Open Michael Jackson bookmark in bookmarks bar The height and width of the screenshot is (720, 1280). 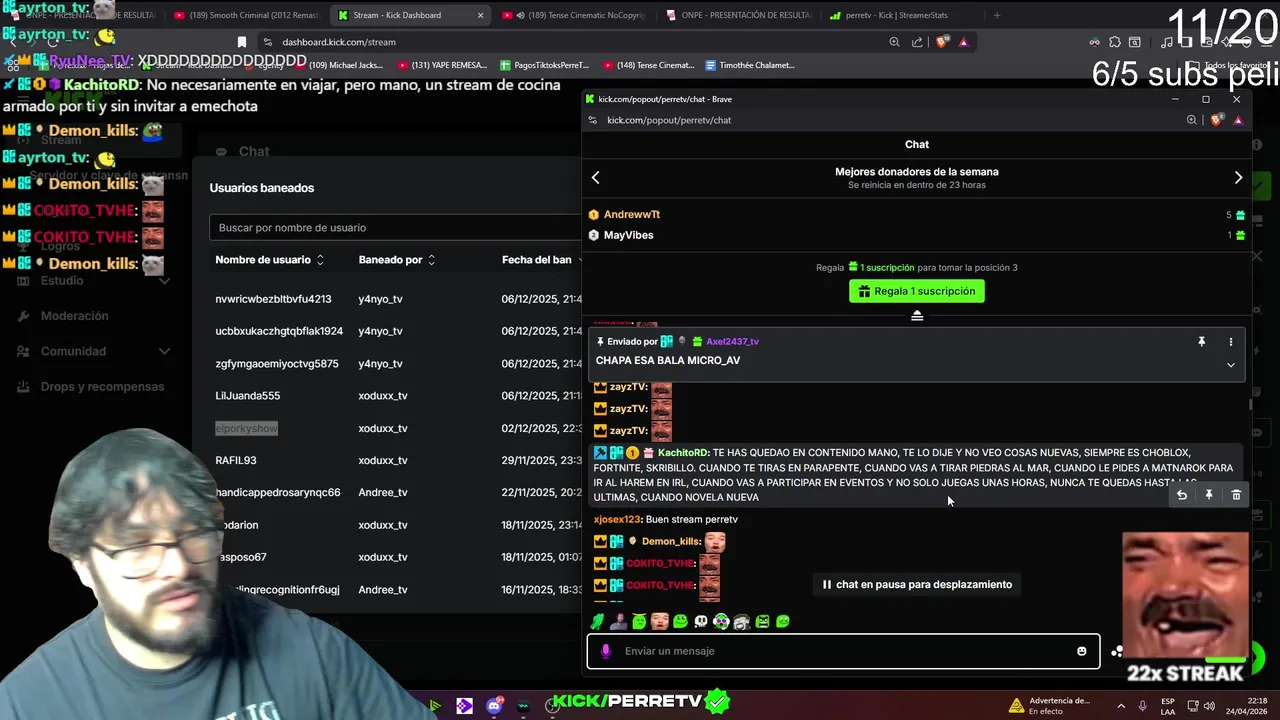pos(338,65)
